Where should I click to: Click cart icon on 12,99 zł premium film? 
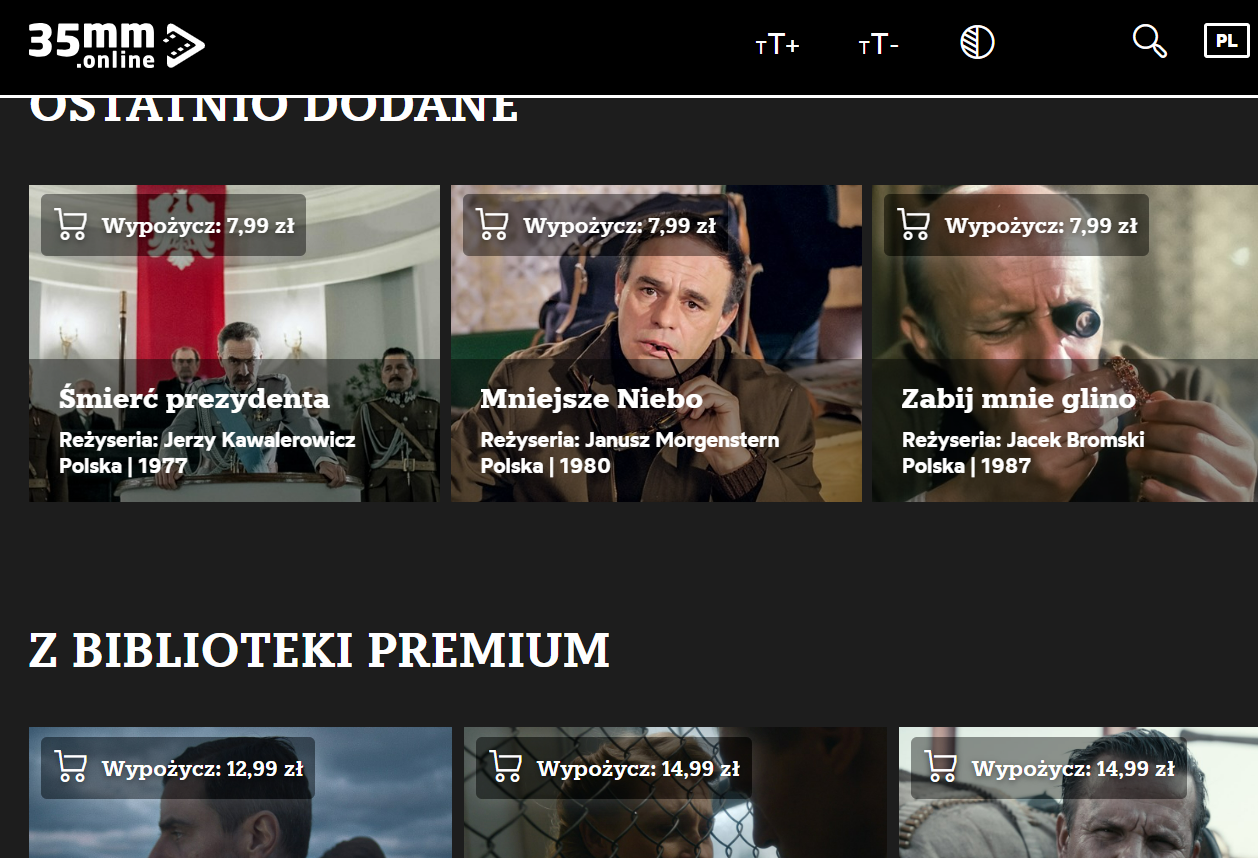(70, 768)
